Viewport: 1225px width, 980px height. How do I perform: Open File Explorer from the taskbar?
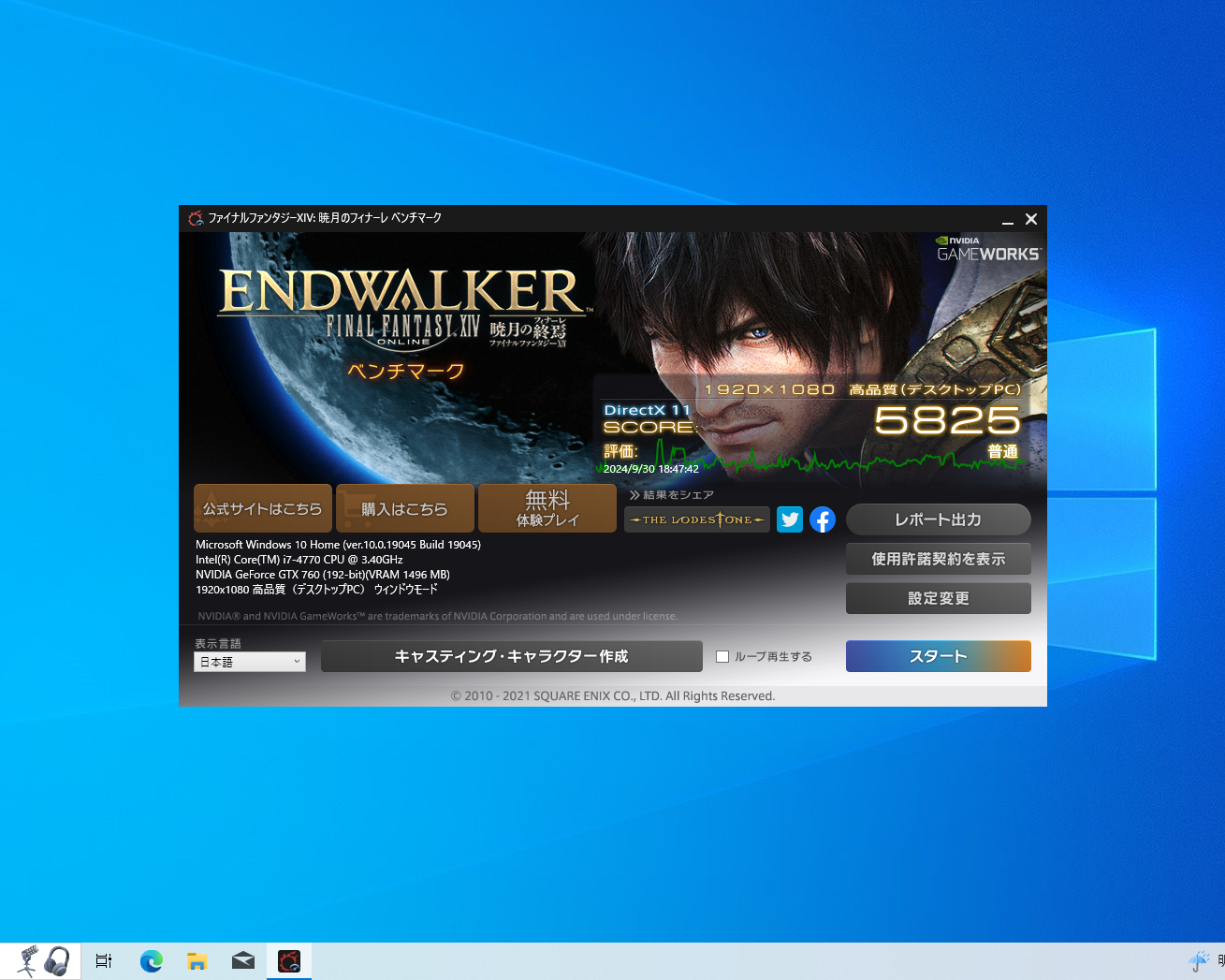(x=197, y=961)
